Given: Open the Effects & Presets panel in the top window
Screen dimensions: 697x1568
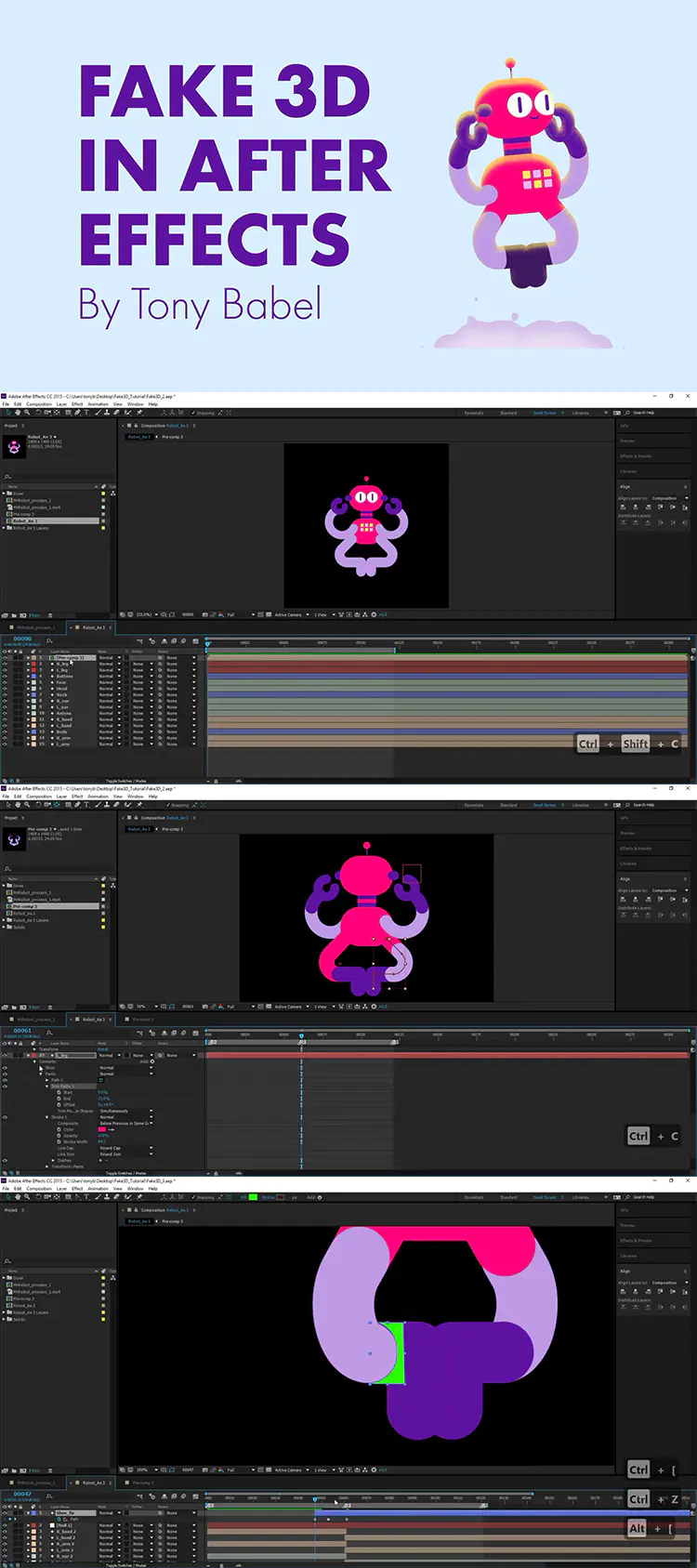Looking at the screenshot, I should pyautogui.click(x=636, y=456).
